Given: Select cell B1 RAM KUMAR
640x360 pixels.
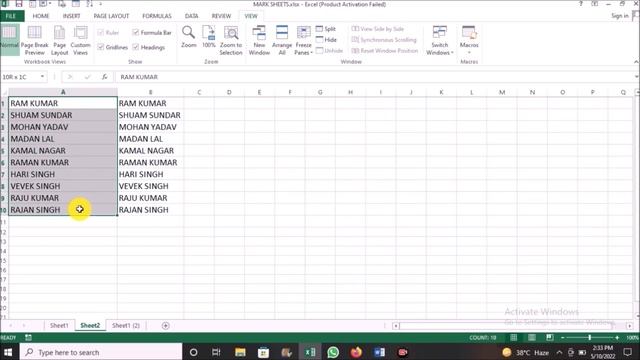Looking at the screenshot, I should 151,103.
